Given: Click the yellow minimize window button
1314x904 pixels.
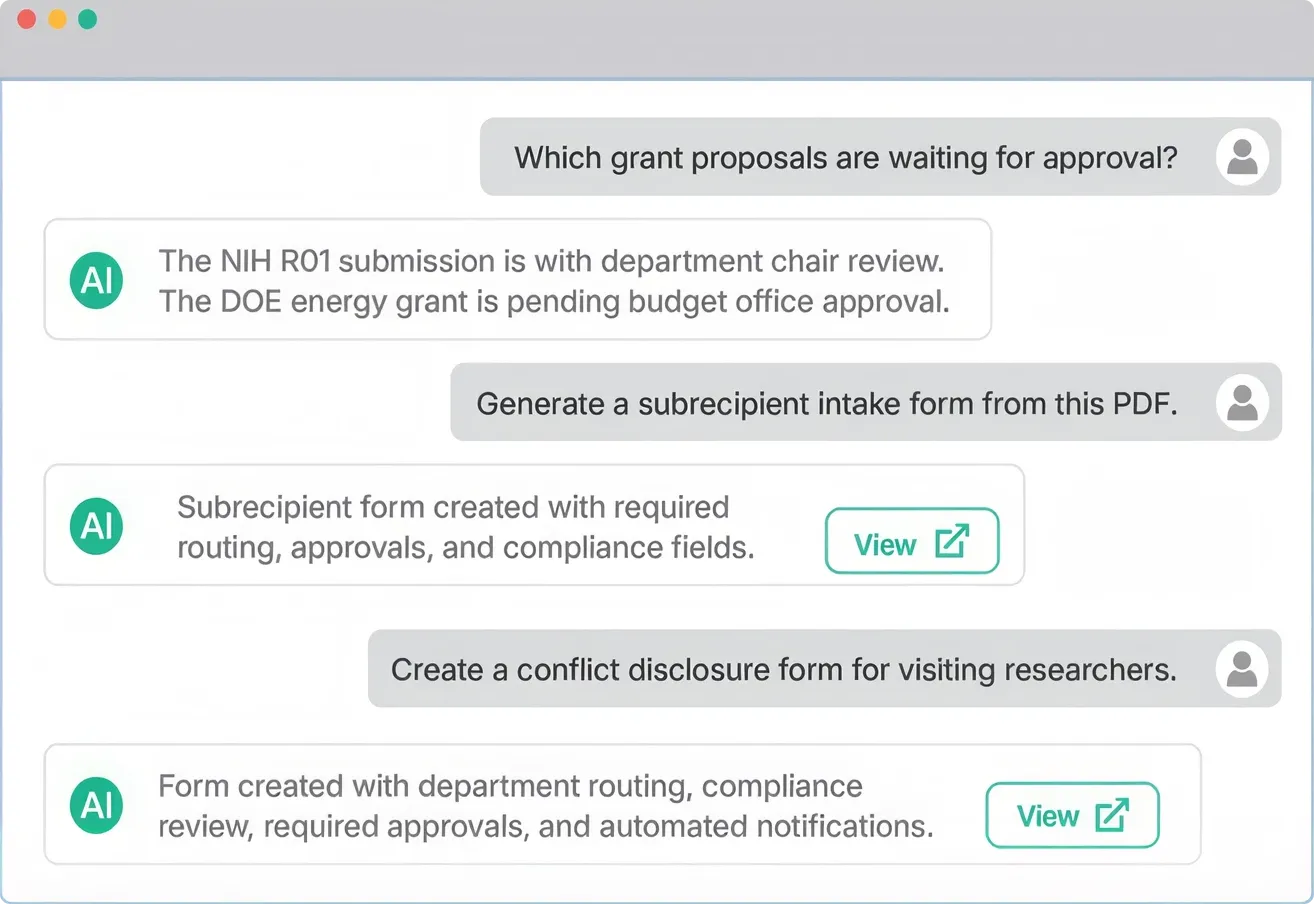Looking at the screenshot, I should [x=57, y=19].
